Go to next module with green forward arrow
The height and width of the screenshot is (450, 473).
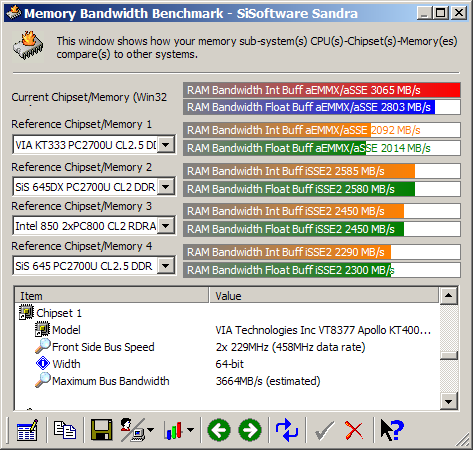(x=250, y=430)
